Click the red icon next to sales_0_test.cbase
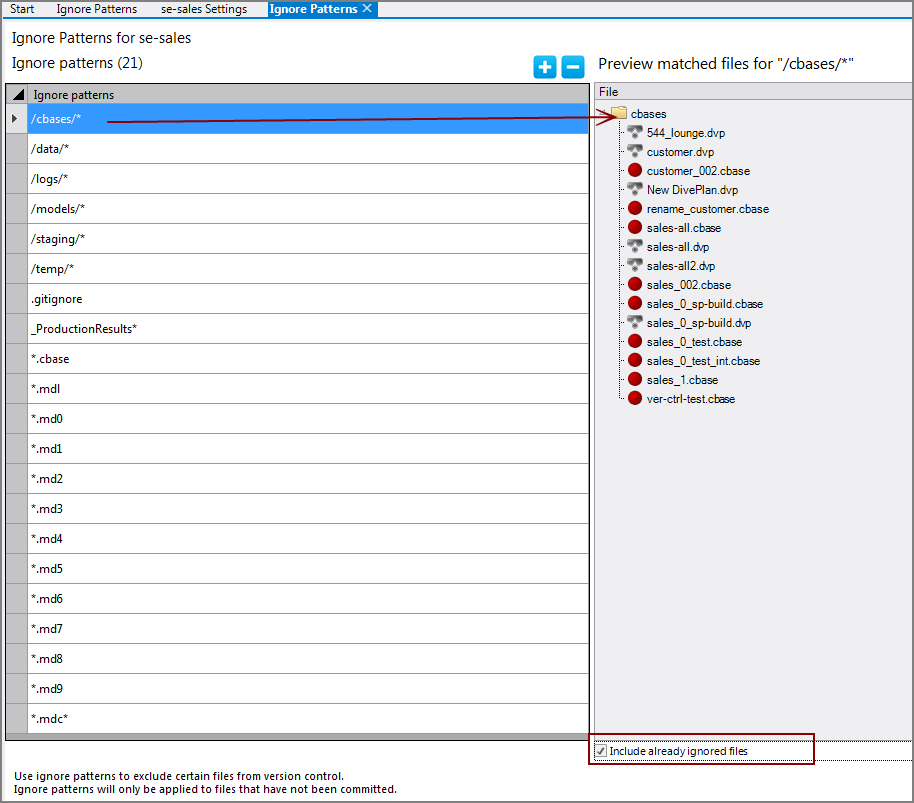The image size is (914, 803). tap(634, 341)
